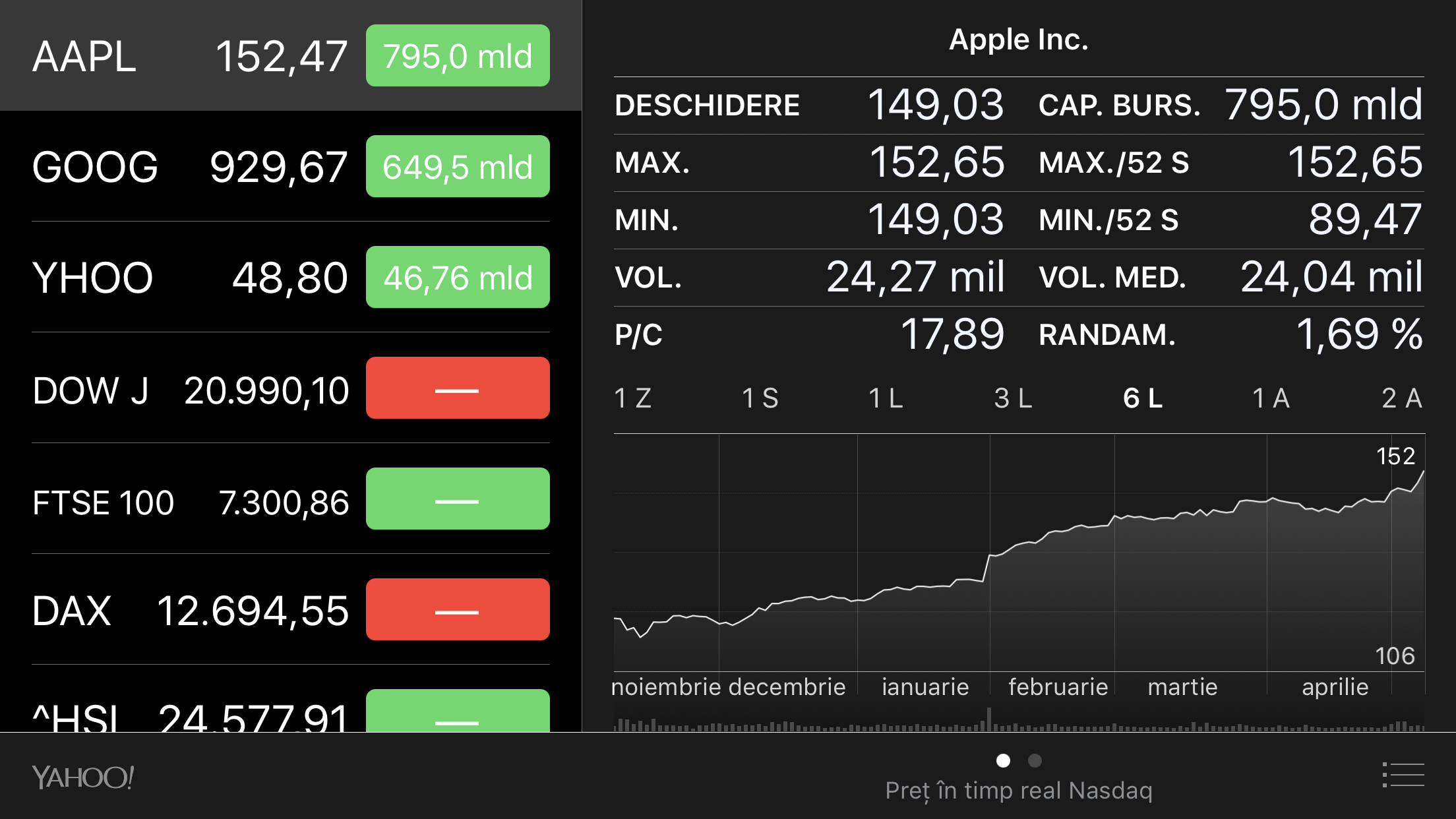This screenshot has height=819, width=1456.
Task: Open the Yahoo! logo link
Action: pyautogui.click(x=83, y=777)
